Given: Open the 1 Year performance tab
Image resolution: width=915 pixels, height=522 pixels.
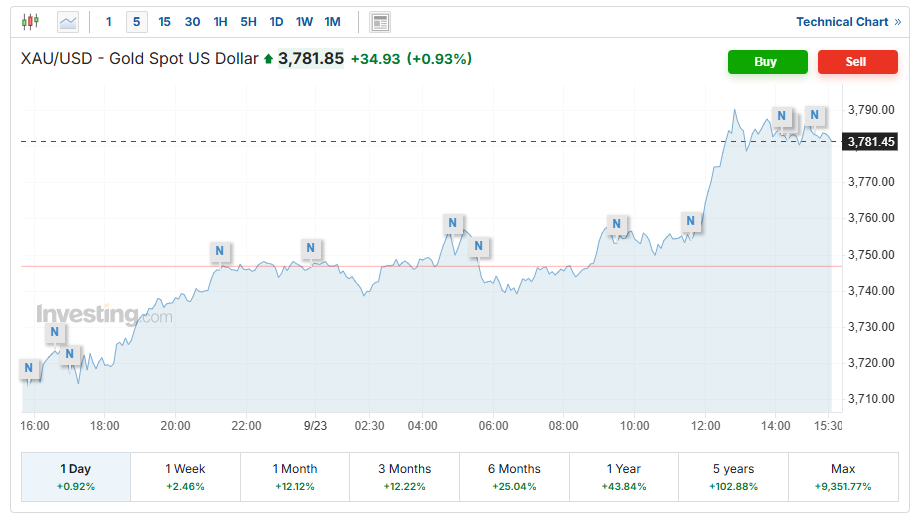Looking at the screenshot, I should (623, 476).
